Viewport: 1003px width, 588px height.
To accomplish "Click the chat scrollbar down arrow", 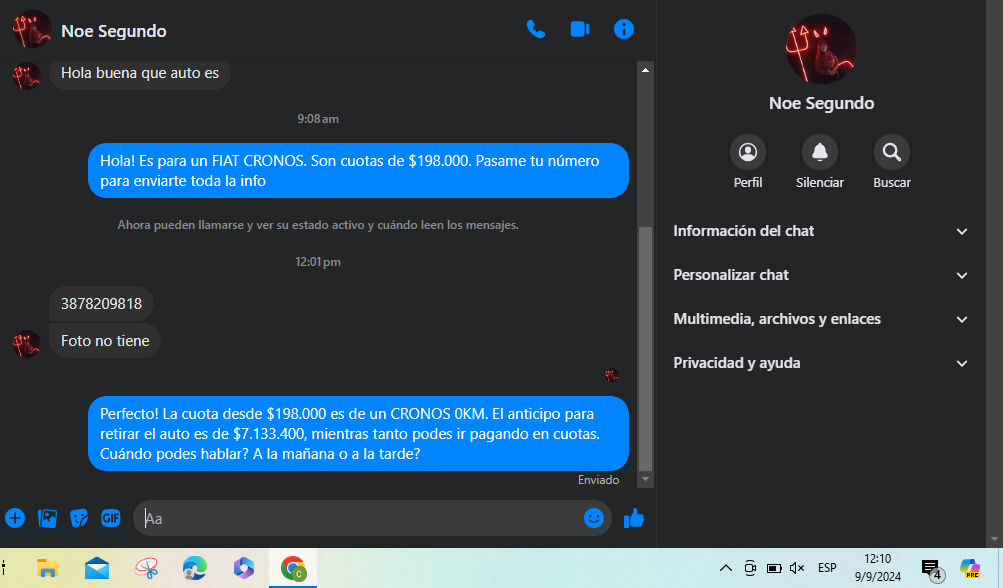I will (645, 479).
